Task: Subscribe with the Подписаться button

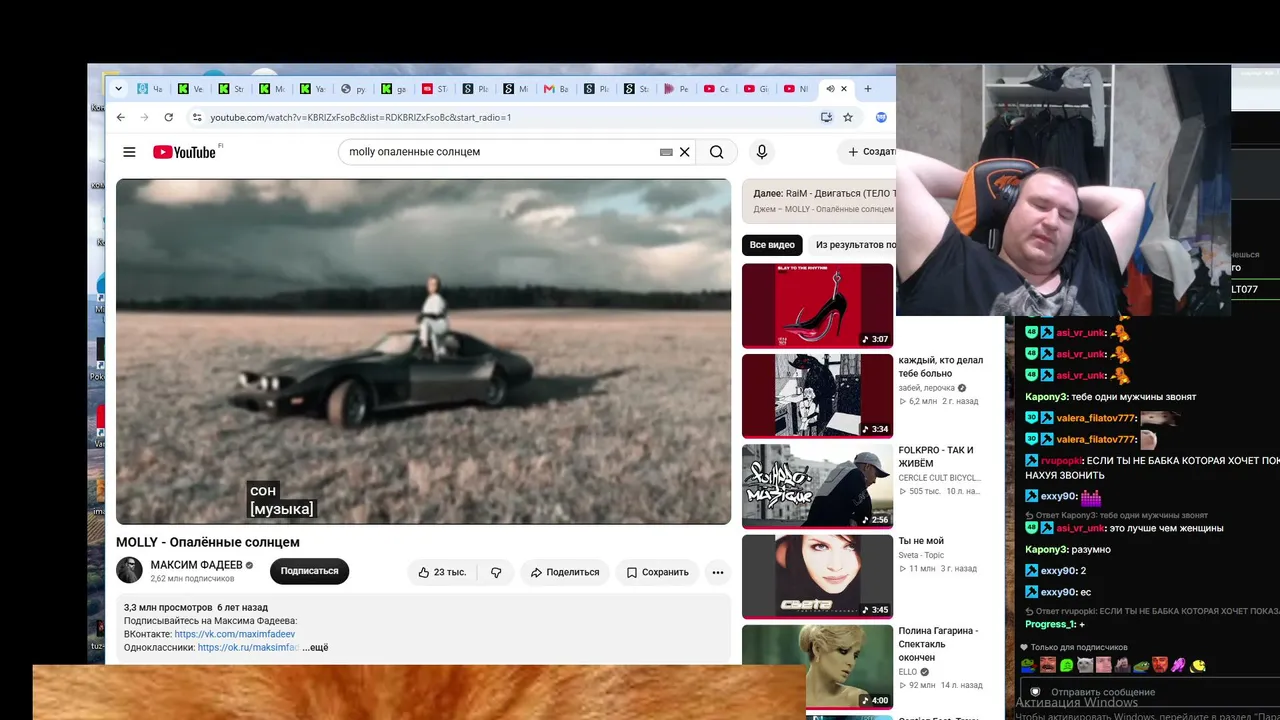Action: click(309, 571)
